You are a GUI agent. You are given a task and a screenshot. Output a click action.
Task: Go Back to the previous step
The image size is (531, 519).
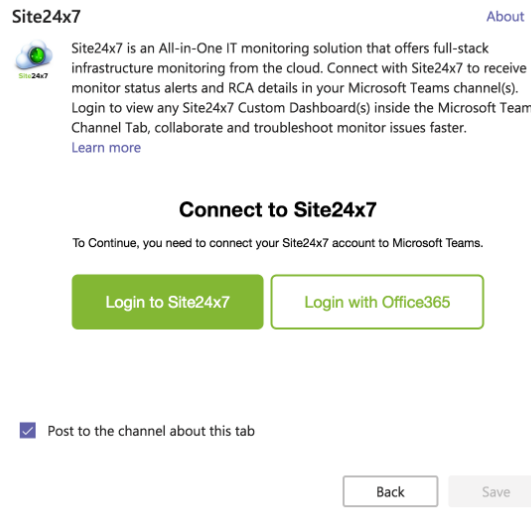390,492
